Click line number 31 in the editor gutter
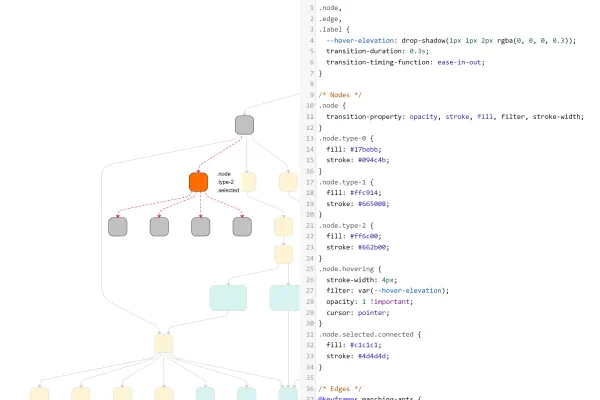 click(310, 335)
